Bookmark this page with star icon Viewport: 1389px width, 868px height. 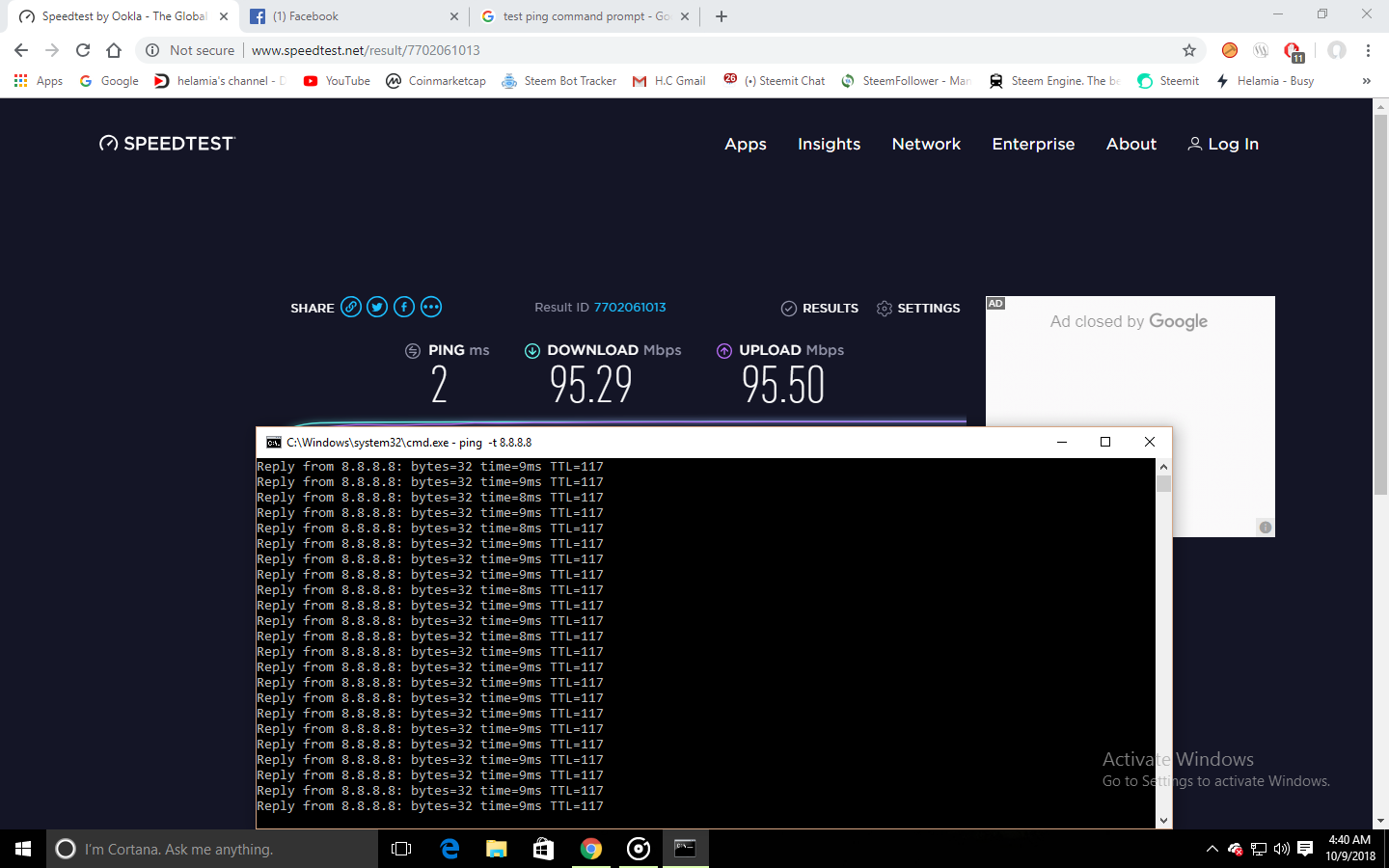(1189, 50)
